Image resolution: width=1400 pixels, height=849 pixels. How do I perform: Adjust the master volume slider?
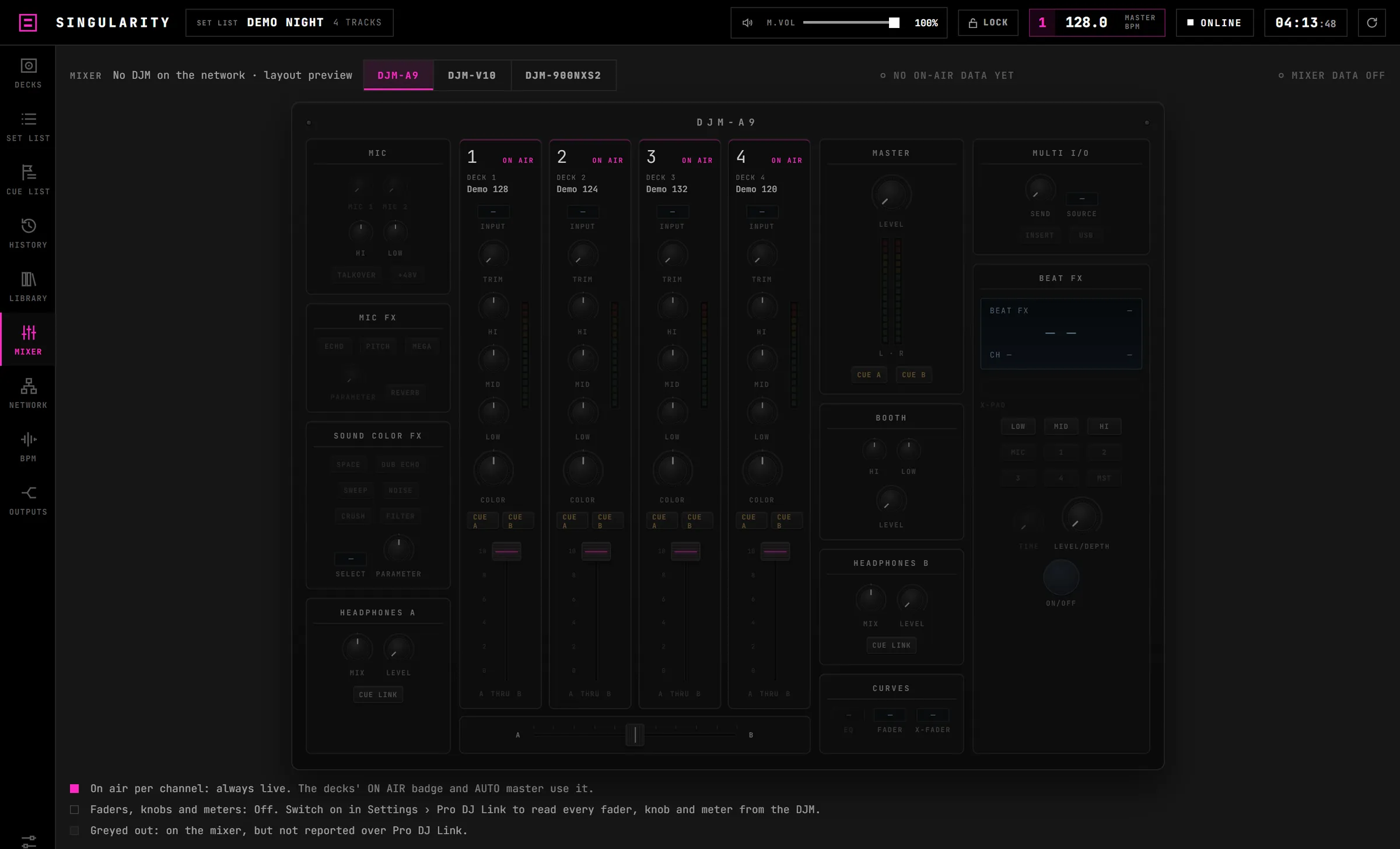[x=851, y=23]
